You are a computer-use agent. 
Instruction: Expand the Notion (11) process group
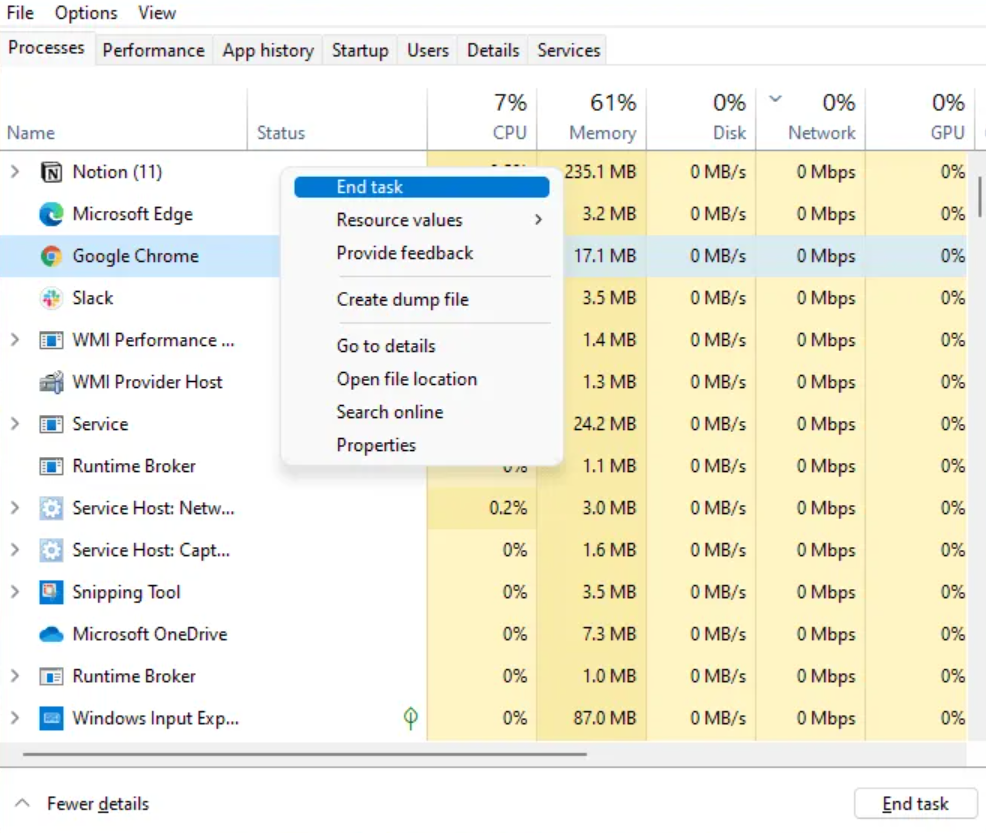15,172
